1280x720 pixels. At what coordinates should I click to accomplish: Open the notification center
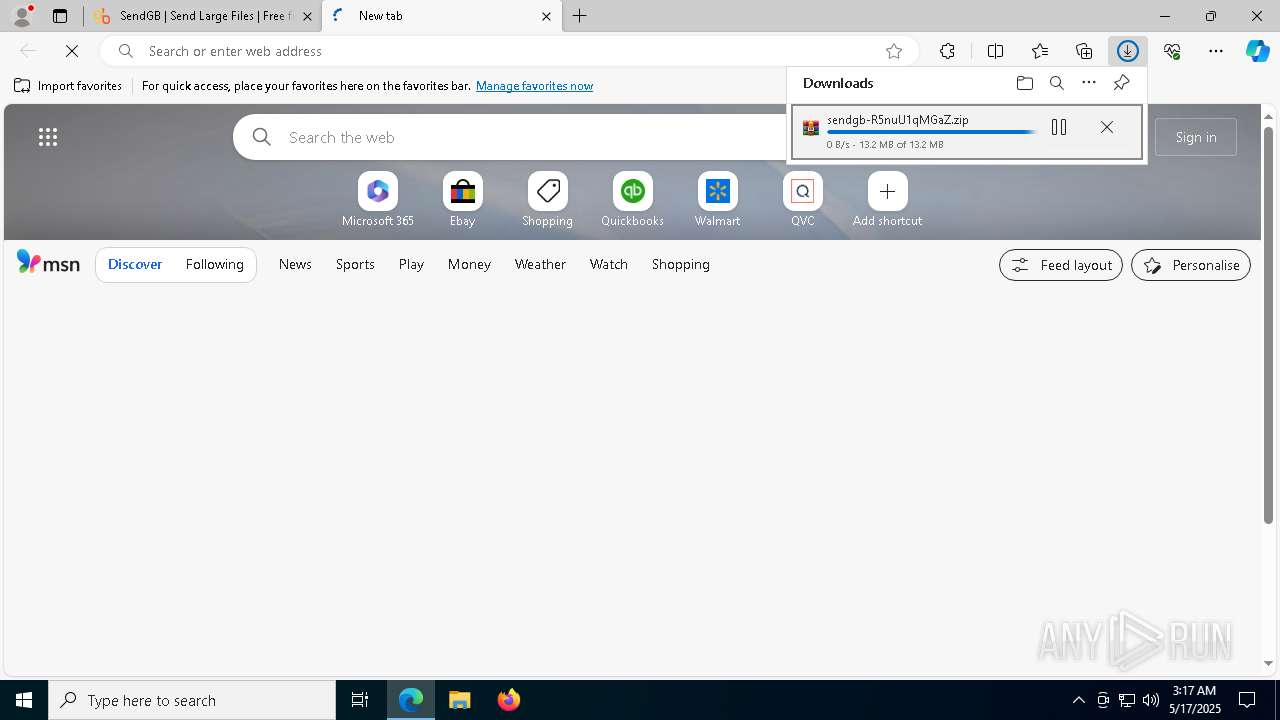[1247, 700]
